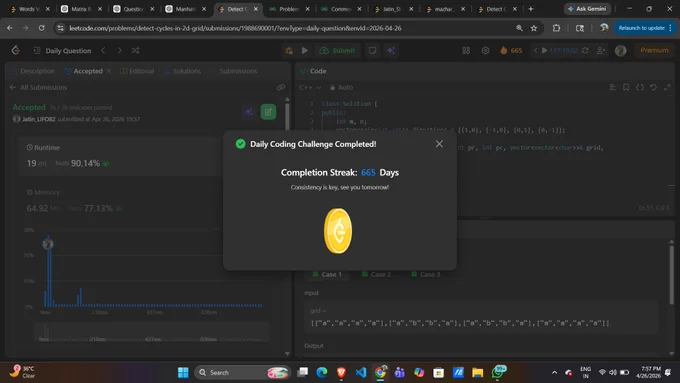Screen dimensions: 680x383
Task: Go to the previous question arrow
Action: (x=103, y=50)
